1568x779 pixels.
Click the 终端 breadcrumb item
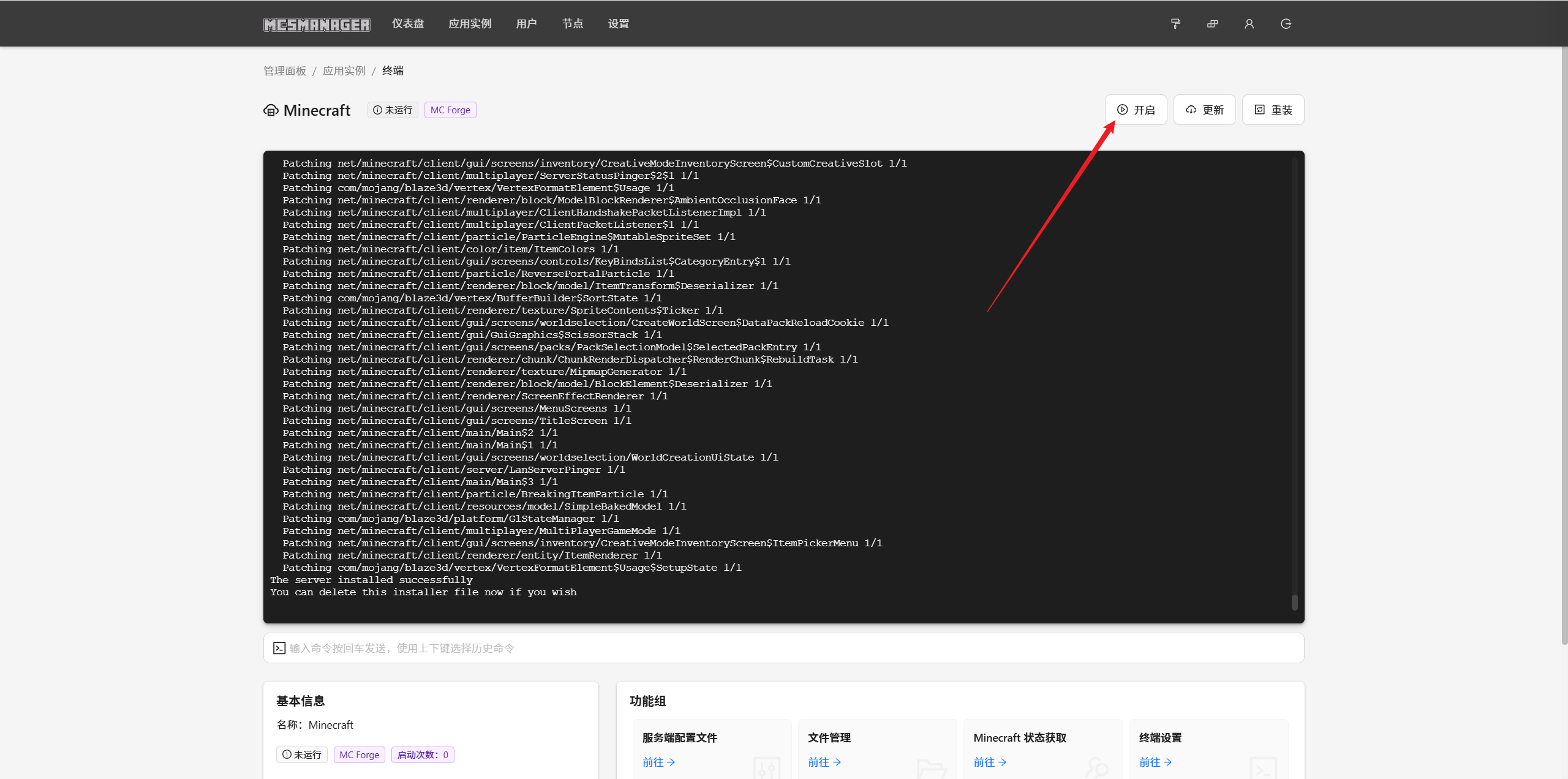(393, 71)
